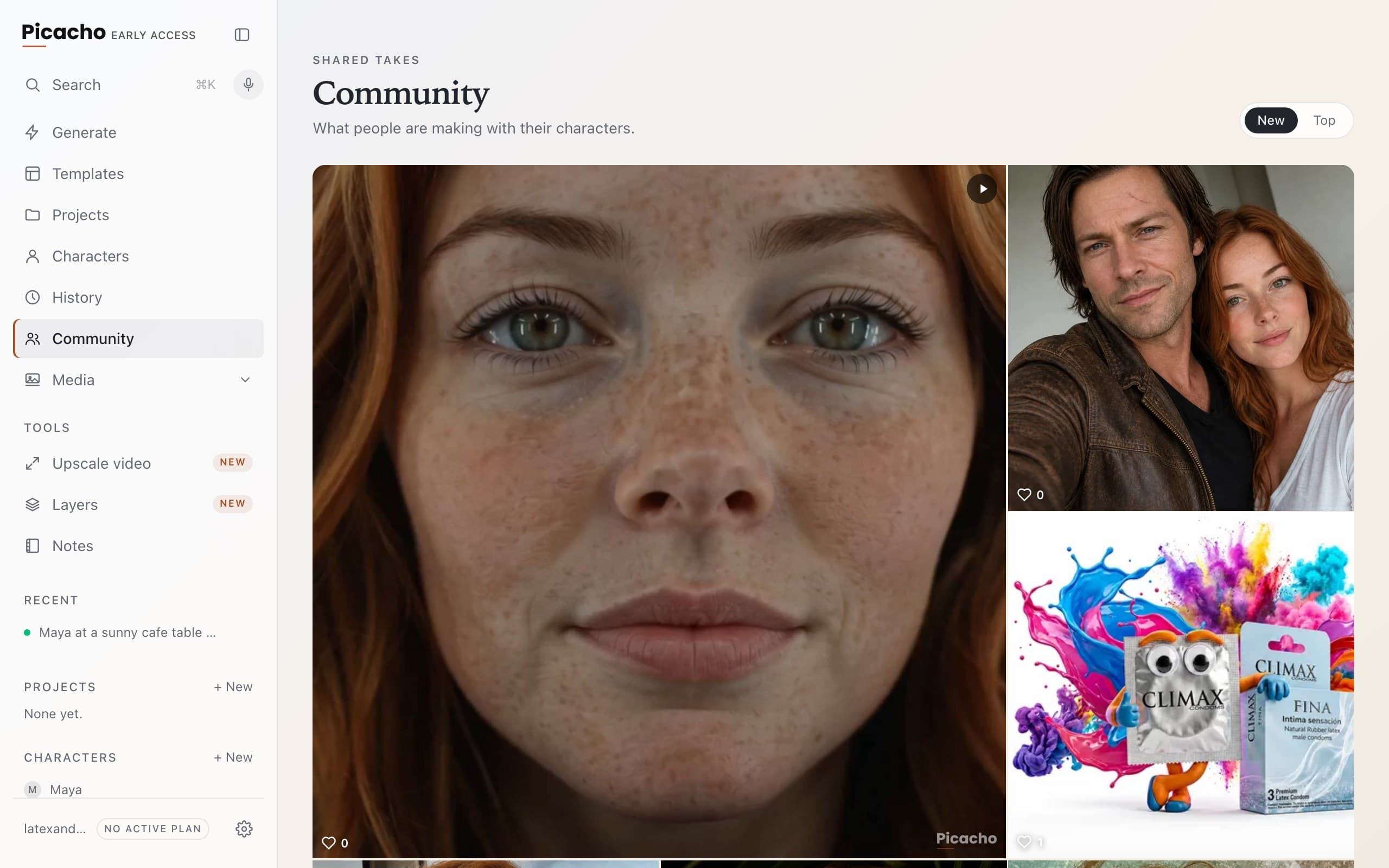Click the latexand... account name
Viewport: 1389px width, 868px height.
pyautogui.click(x=54, y=828)
